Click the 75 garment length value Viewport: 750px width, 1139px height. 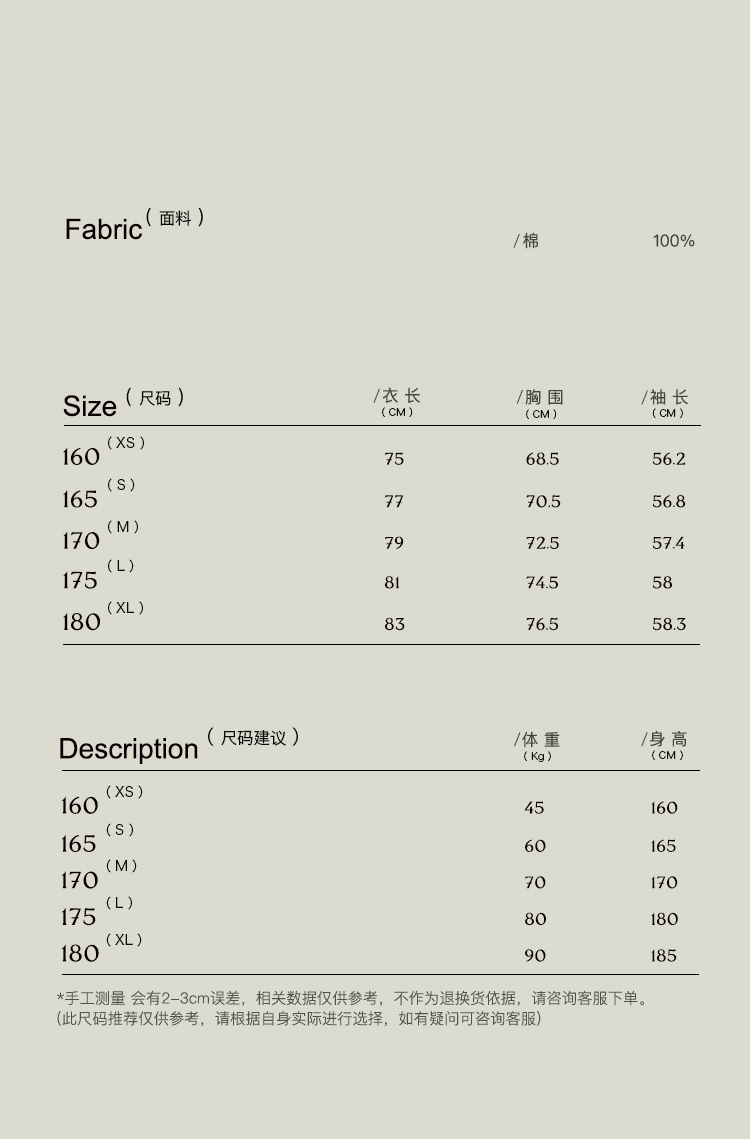394,459
